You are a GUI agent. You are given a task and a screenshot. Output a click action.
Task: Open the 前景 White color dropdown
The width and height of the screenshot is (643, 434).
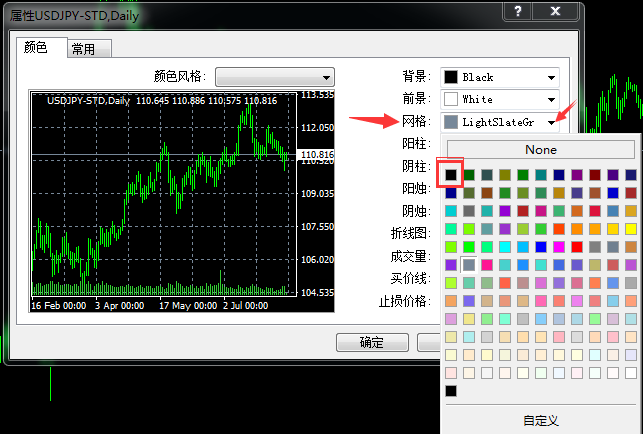pos(550,100)
